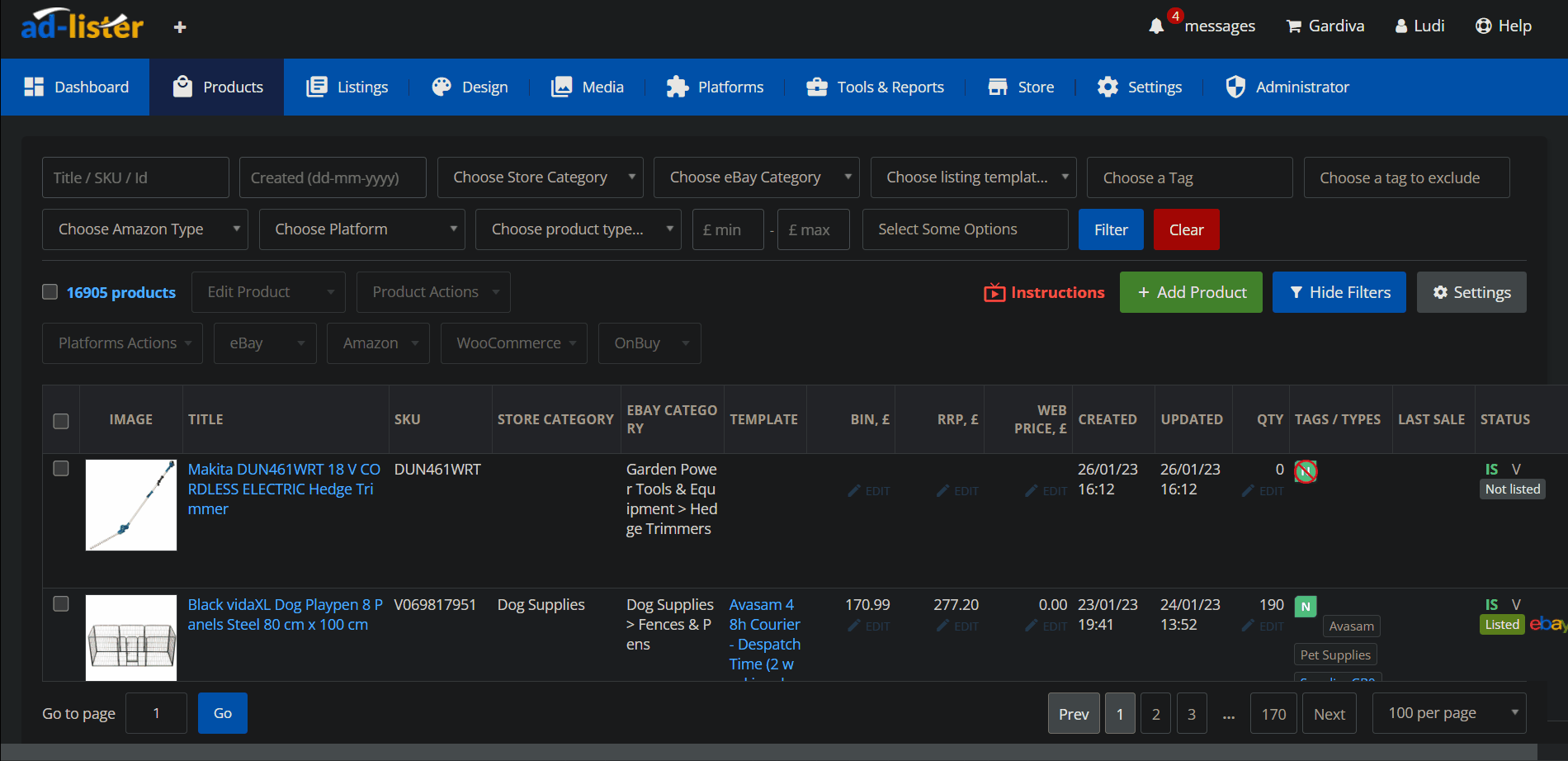Focus the Choose a Tag field
Image resolution: width=1568 pixels, height=761 pixels.
coord(1190,177)
